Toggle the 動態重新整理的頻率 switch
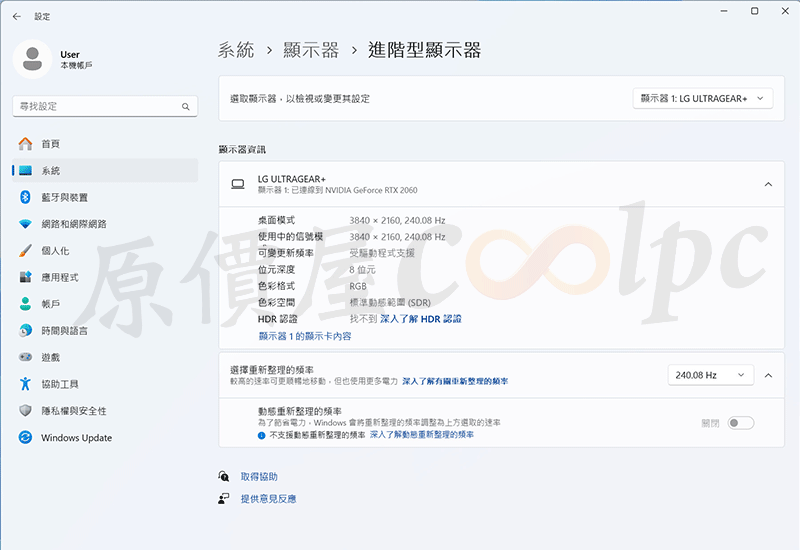The image size is (800, 550). click(740, 423)
